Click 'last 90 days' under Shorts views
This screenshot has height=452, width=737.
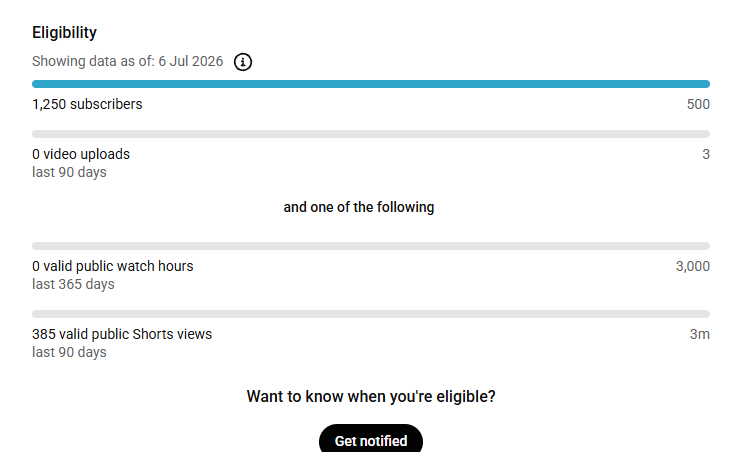pos(69,352)
